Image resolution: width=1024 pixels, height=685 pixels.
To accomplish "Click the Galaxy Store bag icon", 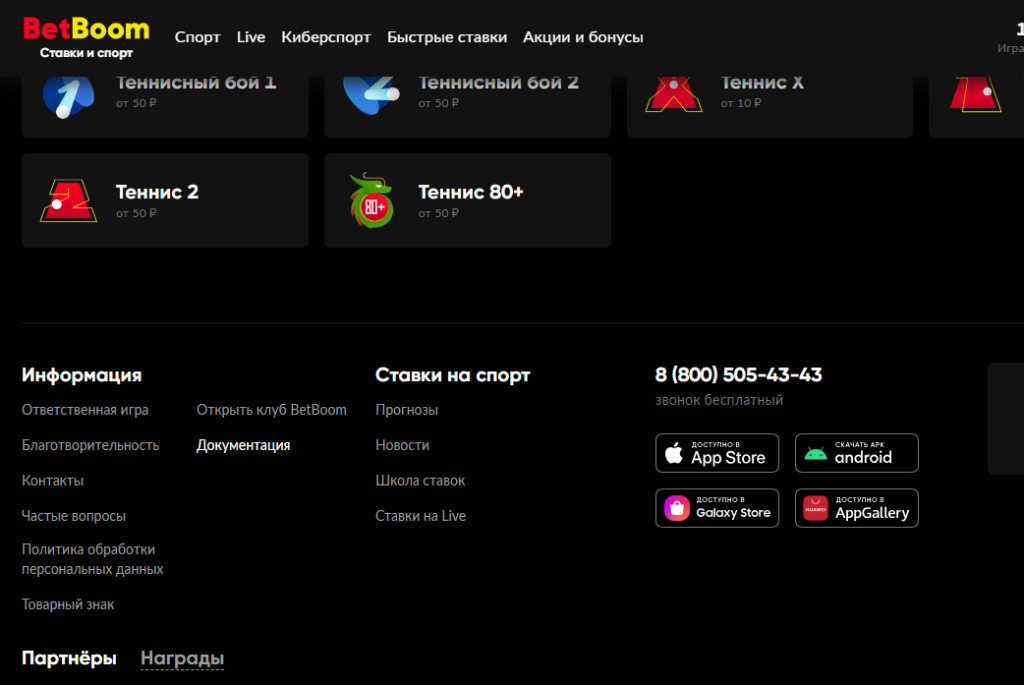I will pos(677,508).
